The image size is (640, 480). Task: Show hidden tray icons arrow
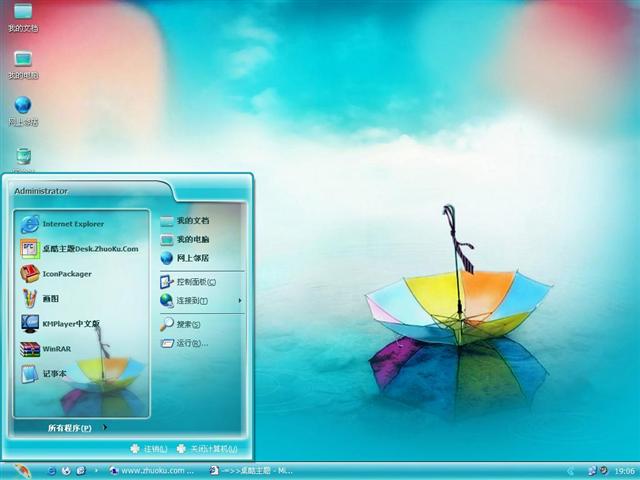click(571, 471)
